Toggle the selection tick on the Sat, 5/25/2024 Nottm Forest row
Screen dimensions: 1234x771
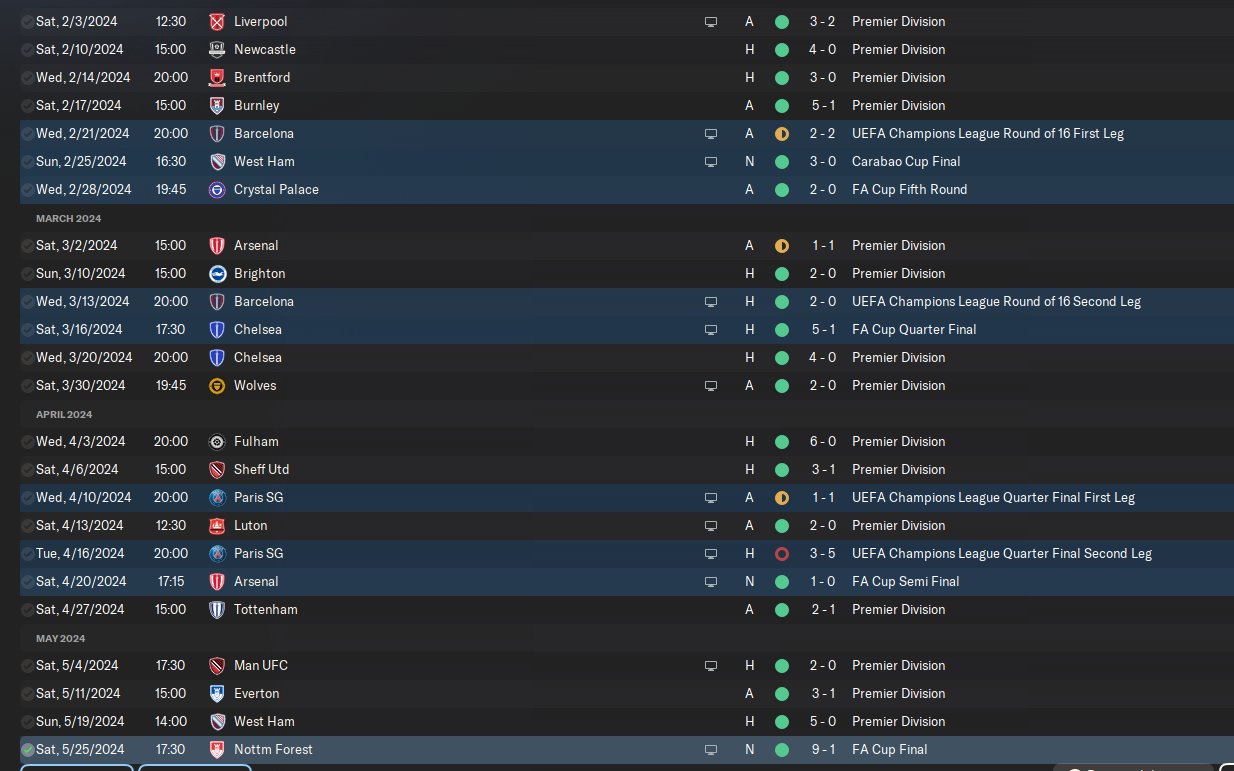(x=27, y=749)
